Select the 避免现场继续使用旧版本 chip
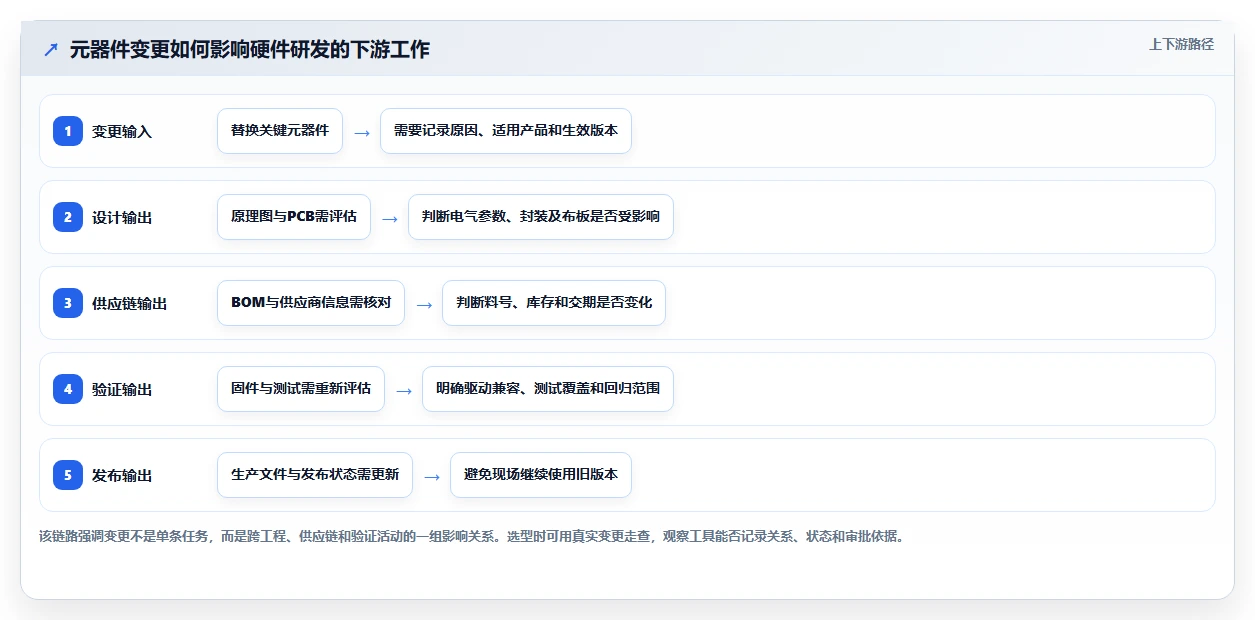The width and height of the screenshot is (1255, 620). click(541, 475)
